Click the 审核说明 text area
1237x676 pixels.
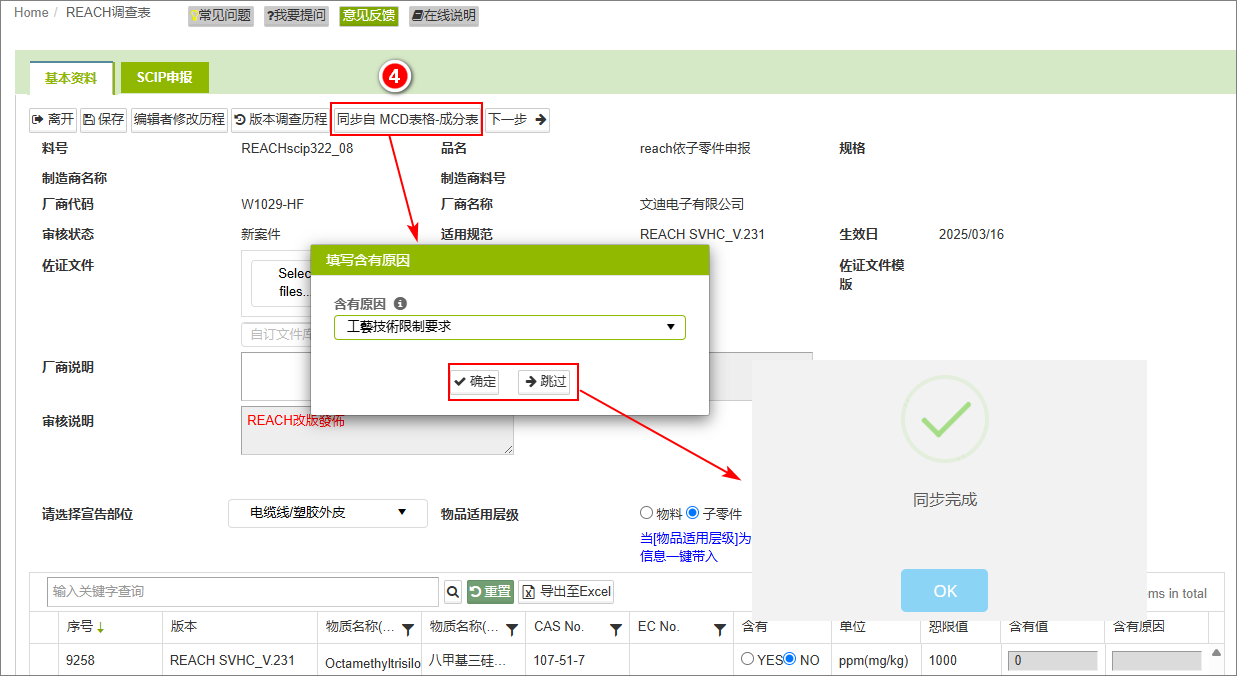click(x=378, y=431)
